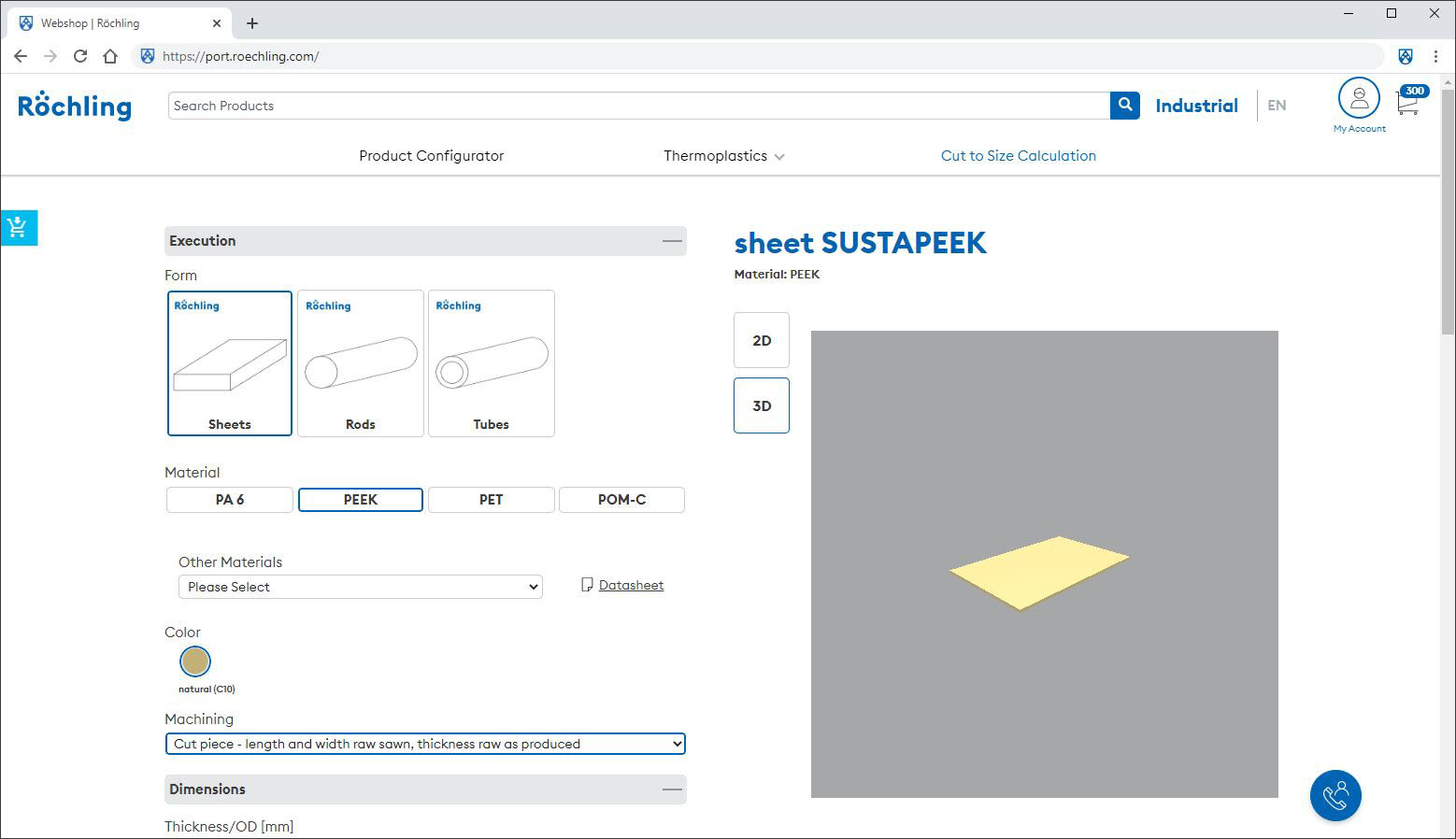
Task: Open My Account profile icon
Action: [x=1359, y=97]
